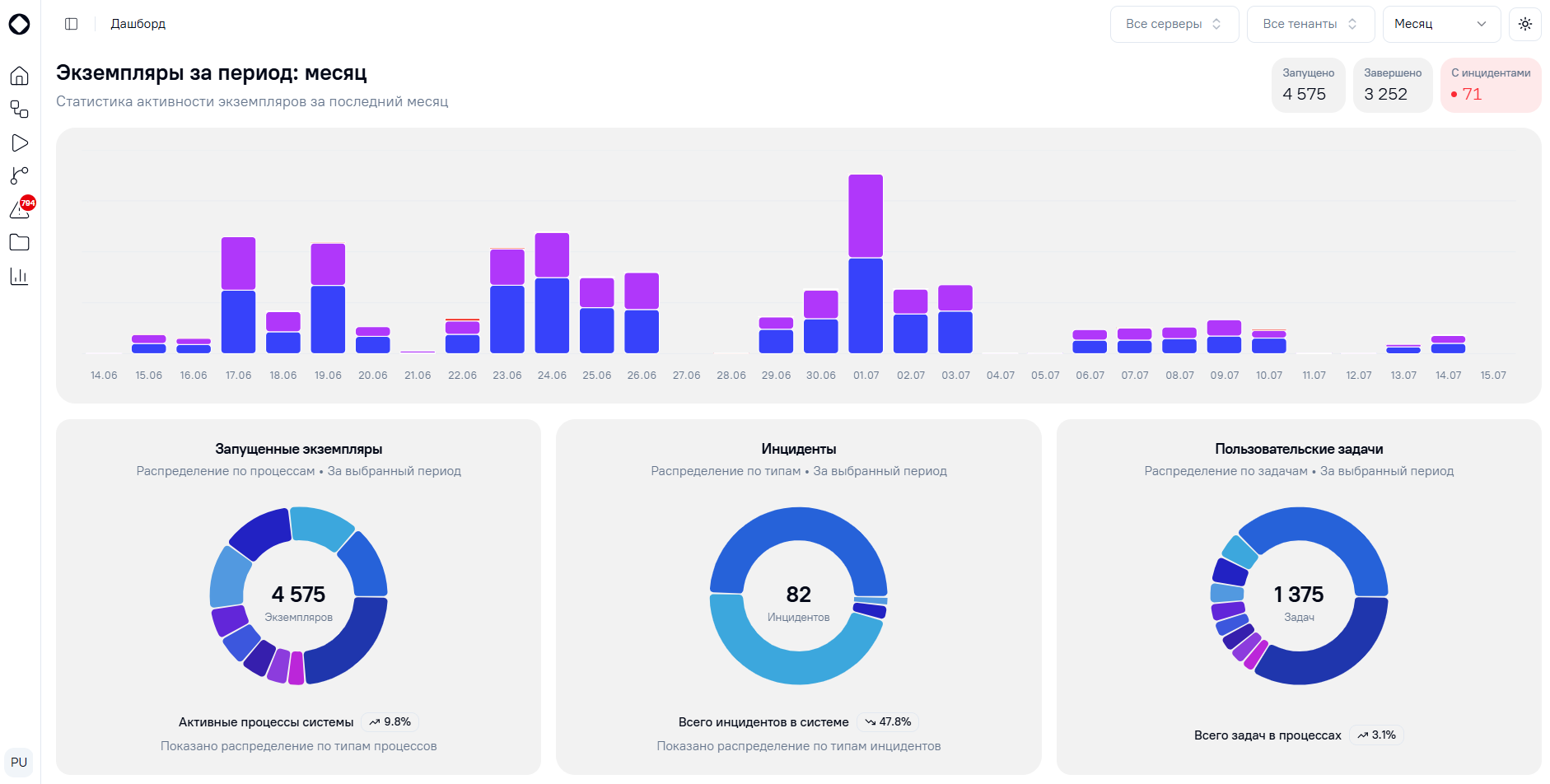Click the light-blue segment in Инциденты donut
1550x784 pixels.
pos(791,646)
